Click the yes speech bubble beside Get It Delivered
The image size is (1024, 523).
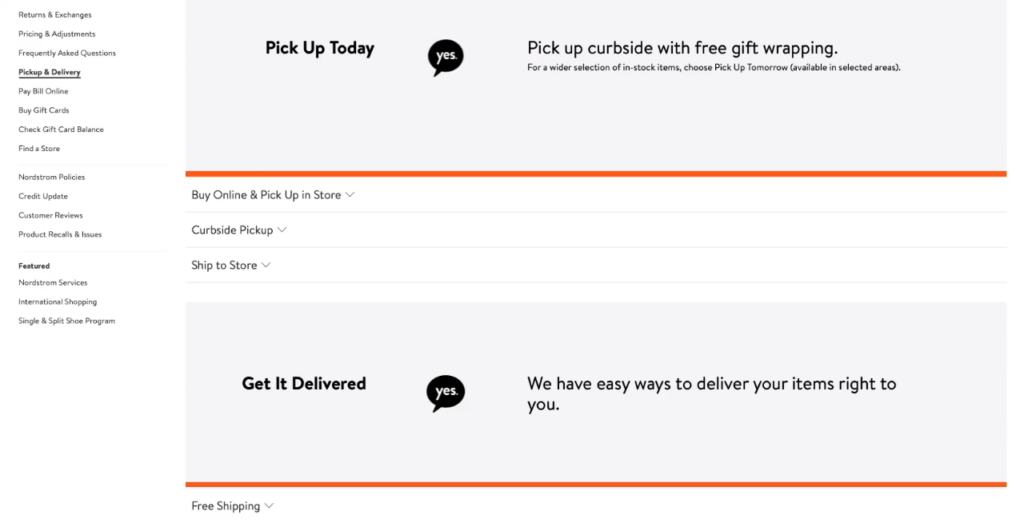coord(445,393)
